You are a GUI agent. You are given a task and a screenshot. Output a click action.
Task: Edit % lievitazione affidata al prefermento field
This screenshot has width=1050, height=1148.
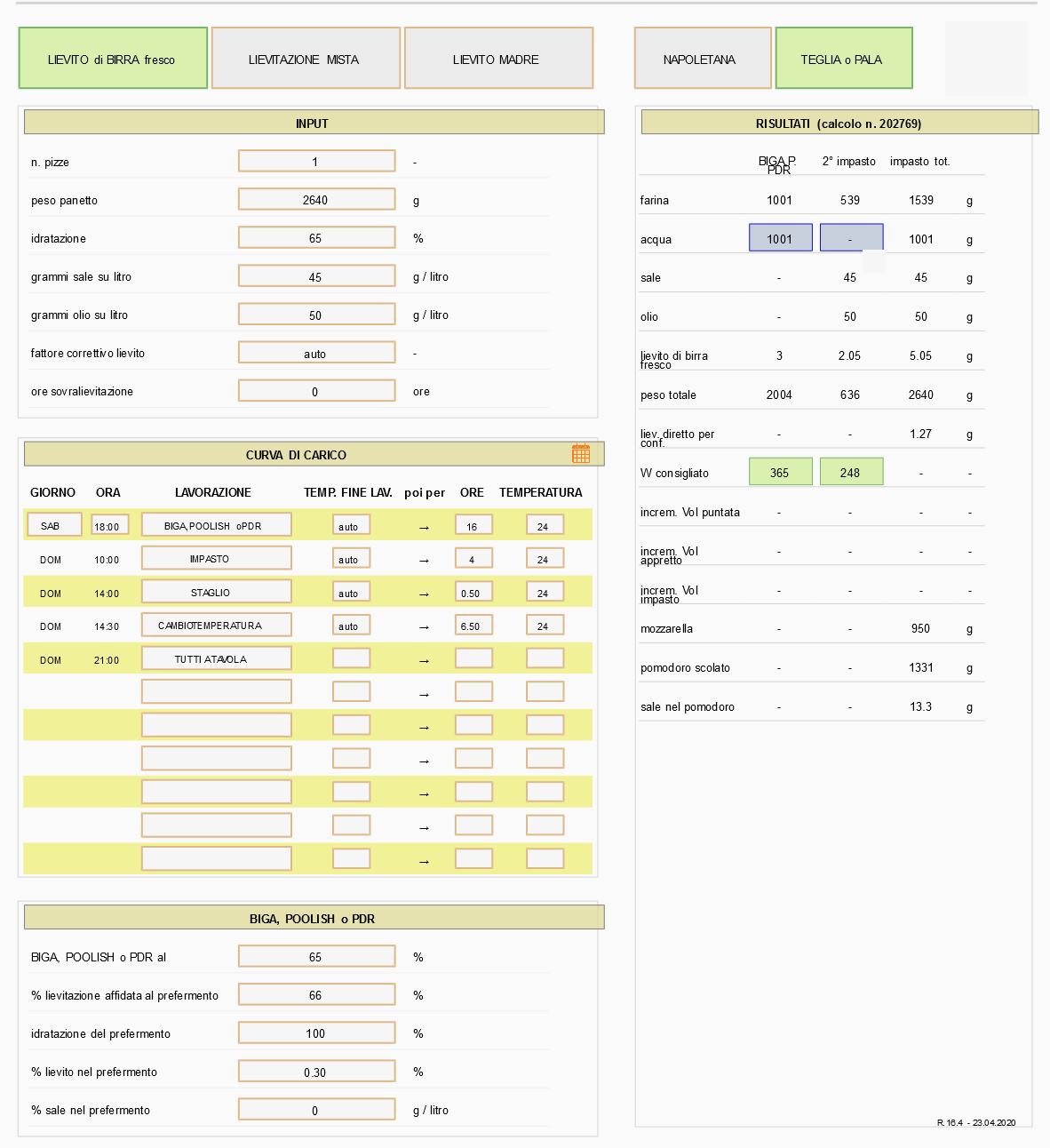[x=316, y=994]
